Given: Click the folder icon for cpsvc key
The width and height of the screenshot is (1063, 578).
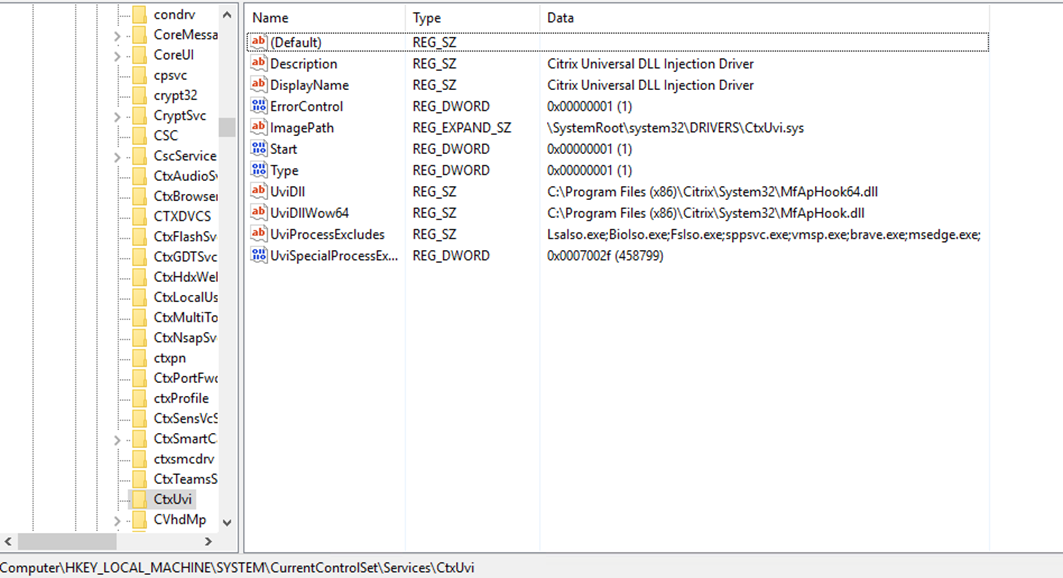Looking at the screenshot, I should 139,75.
